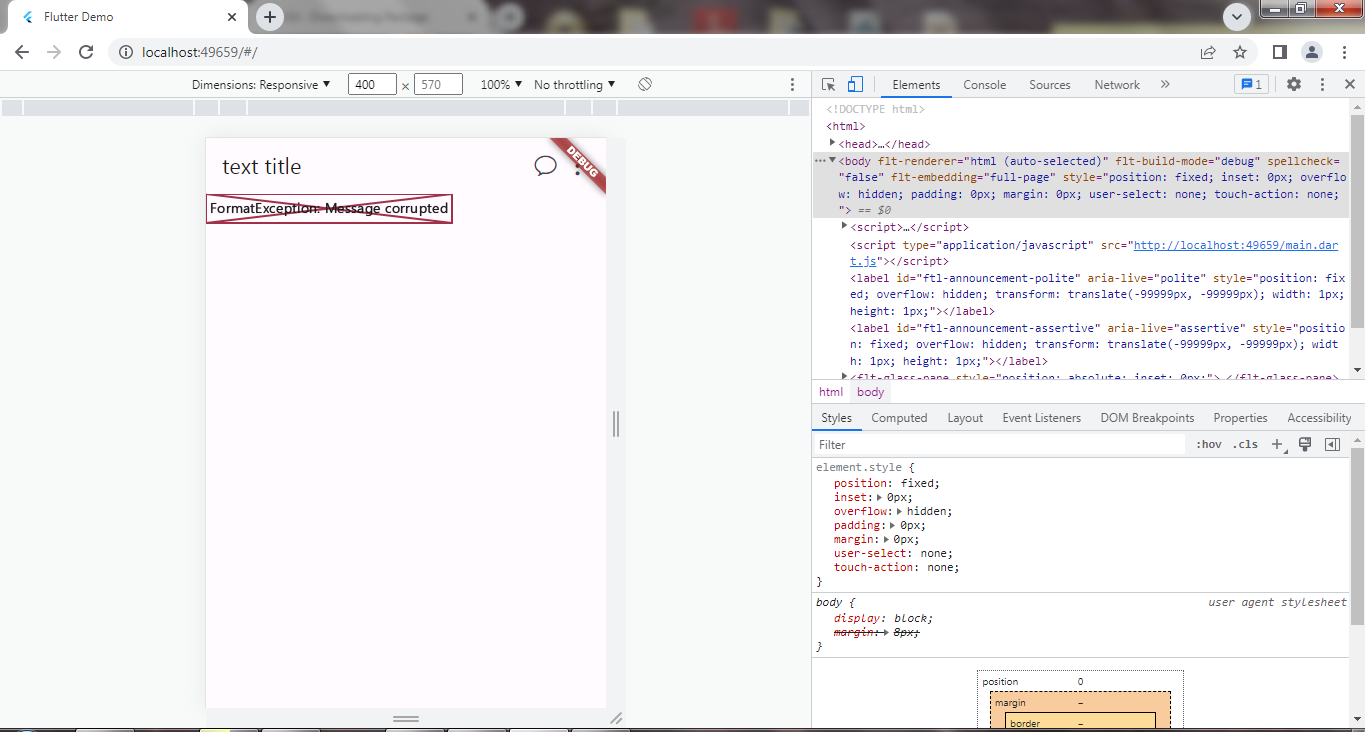Edit the viewport height field 570
The width and height of the screenshot is (1365, 732).
point(438,85)
